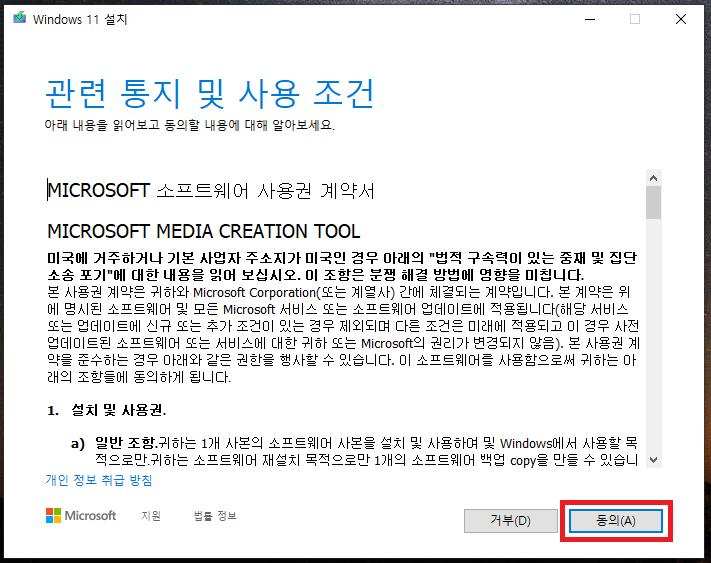
Task: Click the 관련 통지 및 사용 조건 heading
Action: (209, 93)
